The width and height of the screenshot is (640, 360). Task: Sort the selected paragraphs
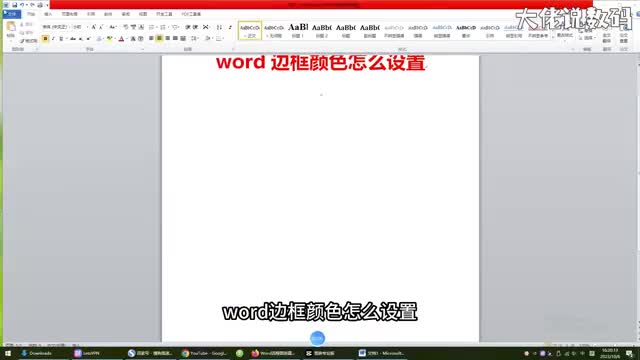click(x=219, y=27)
